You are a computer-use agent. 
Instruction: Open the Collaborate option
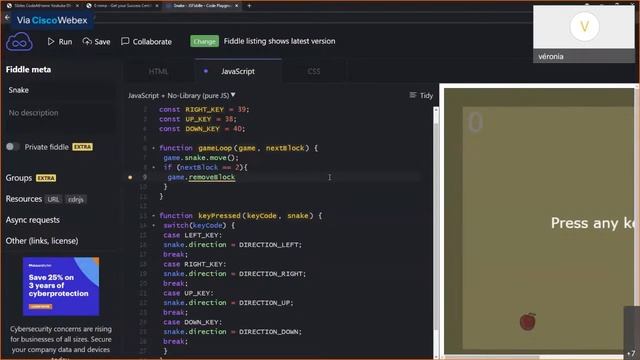coord(147,42)
